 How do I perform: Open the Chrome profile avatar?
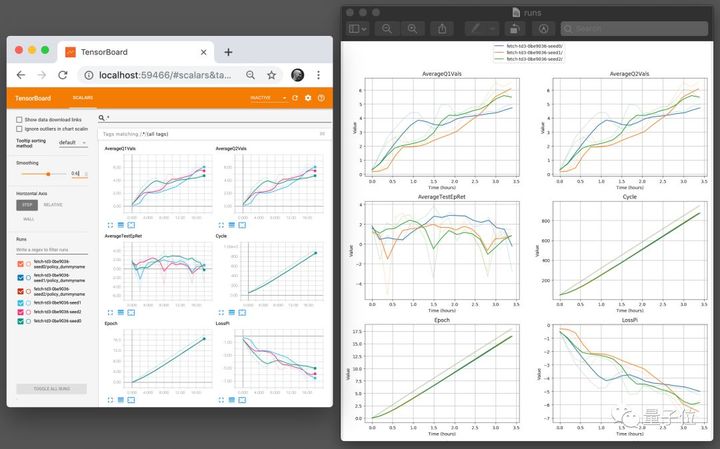298,75
